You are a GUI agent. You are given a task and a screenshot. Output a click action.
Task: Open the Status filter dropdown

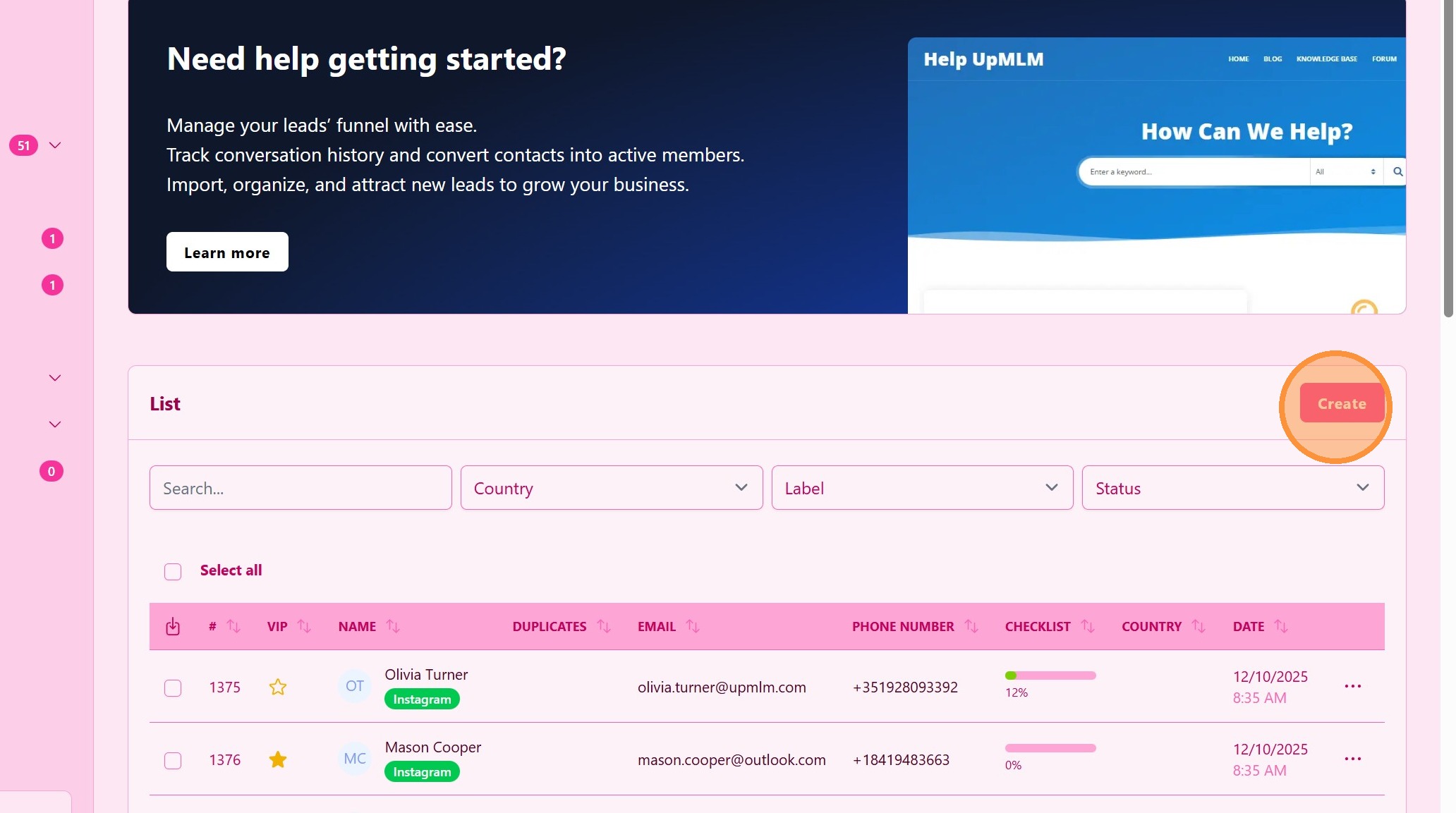1232,488
